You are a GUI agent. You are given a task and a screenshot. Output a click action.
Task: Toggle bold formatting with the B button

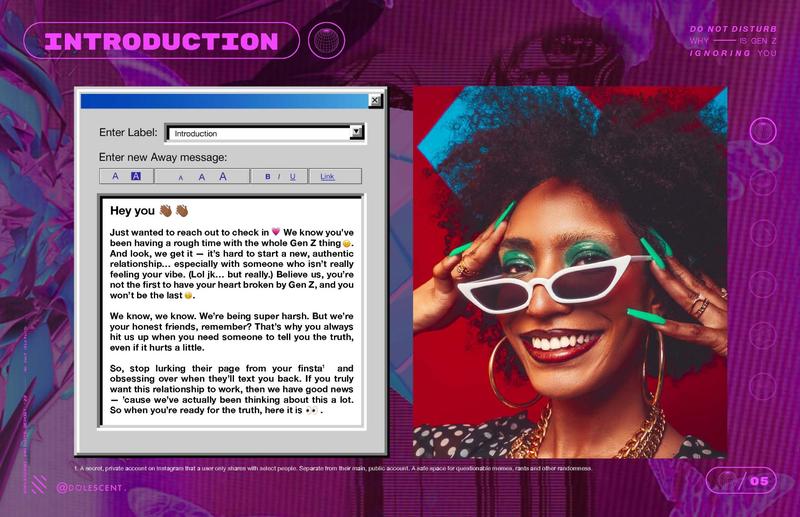[x=268, y=177]
